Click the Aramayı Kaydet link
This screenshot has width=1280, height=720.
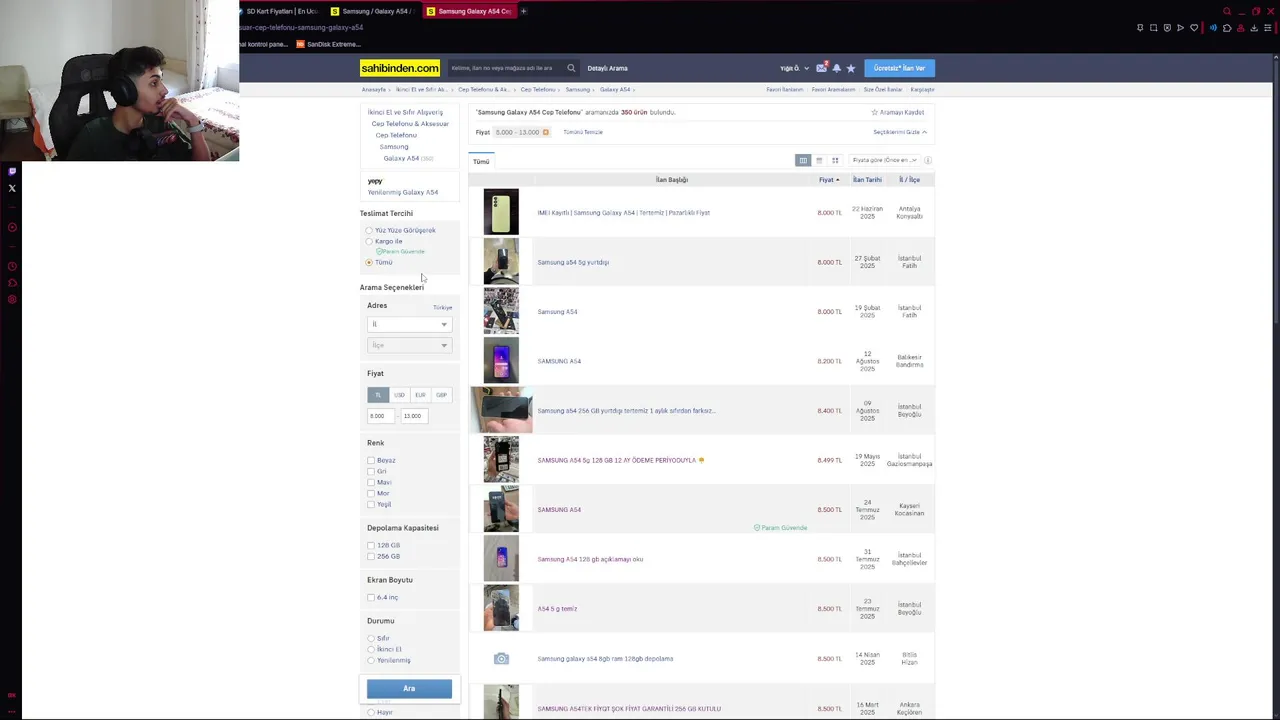pyautogui.click(x=898, y=112)
